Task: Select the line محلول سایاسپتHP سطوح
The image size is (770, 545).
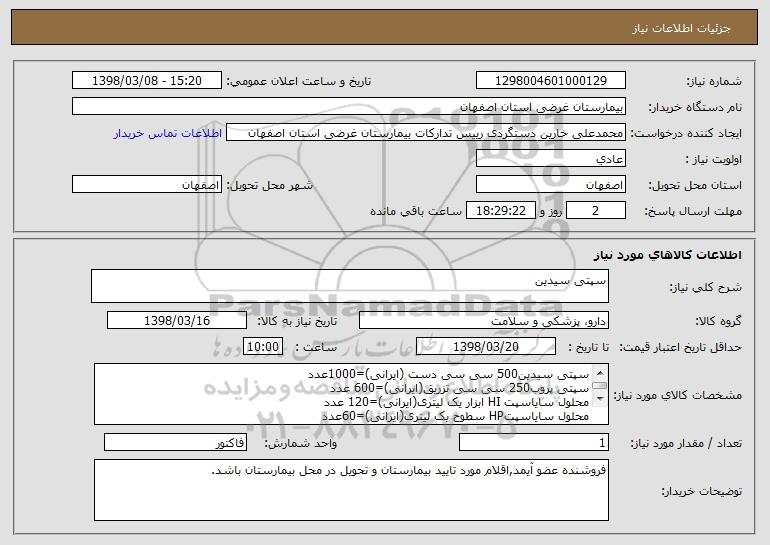Action: pyautogui.click(x=455, y=416)
